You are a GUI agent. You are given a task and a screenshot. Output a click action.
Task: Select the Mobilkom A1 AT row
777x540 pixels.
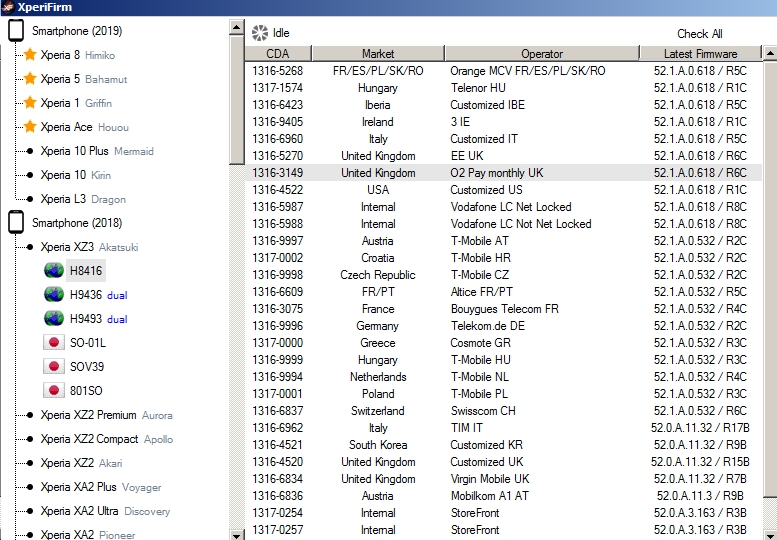click(x=503, y=495)
